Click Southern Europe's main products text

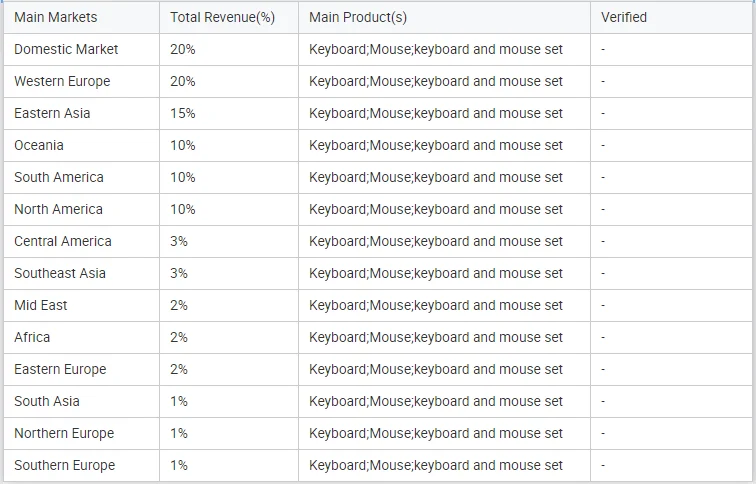436,465
